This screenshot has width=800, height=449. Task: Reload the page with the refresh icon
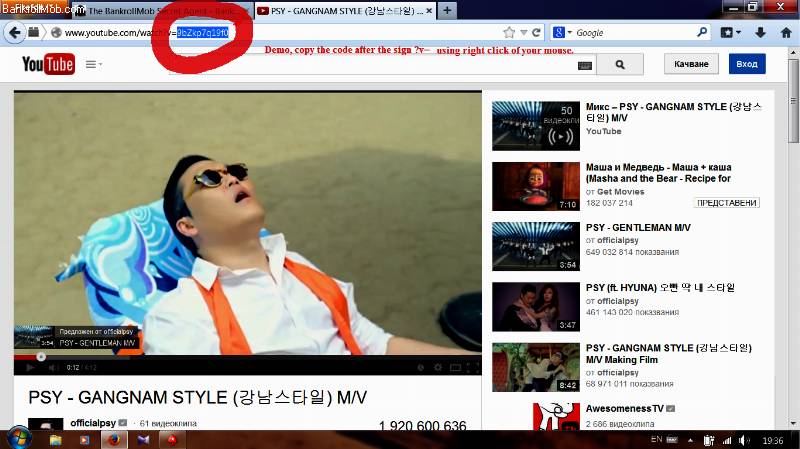[536, 33]
